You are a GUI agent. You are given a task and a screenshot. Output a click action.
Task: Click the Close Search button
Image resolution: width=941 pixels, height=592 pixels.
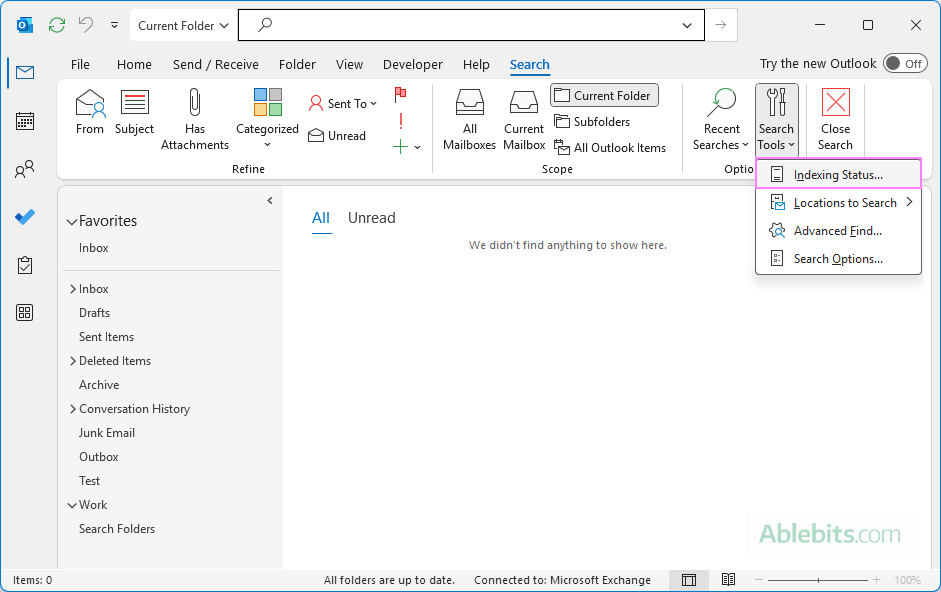[x=835, y=118]
